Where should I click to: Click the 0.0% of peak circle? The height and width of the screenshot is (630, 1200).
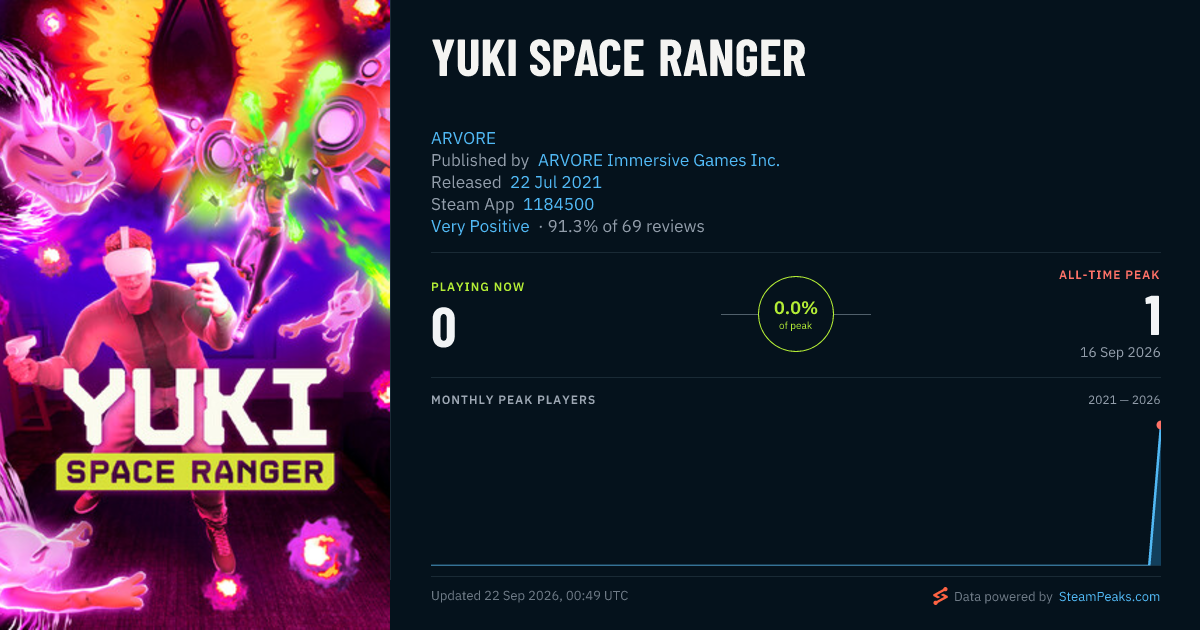pos(796,314)
